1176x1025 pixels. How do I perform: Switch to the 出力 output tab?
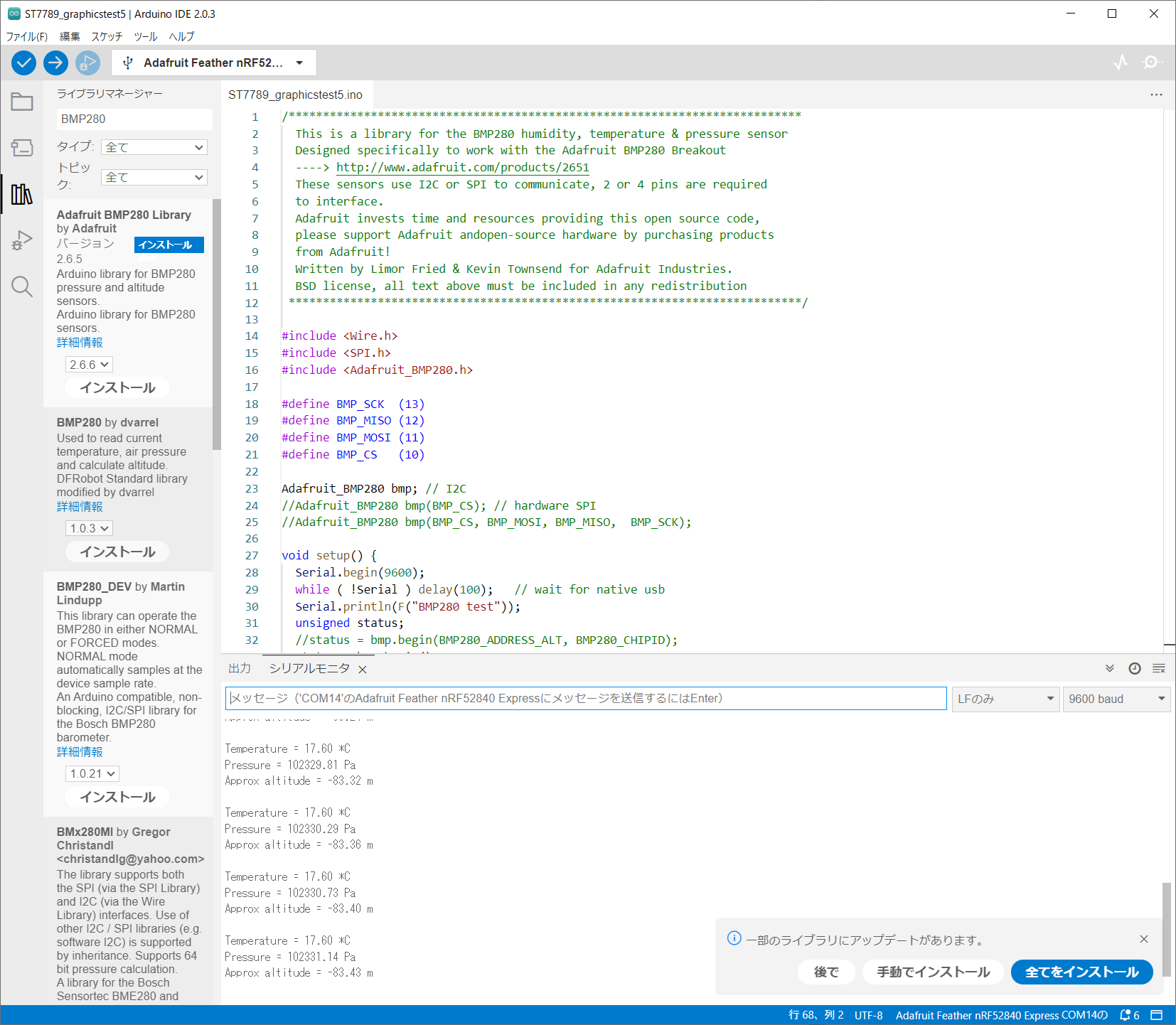pyautogui.click(x=240, y=668)
